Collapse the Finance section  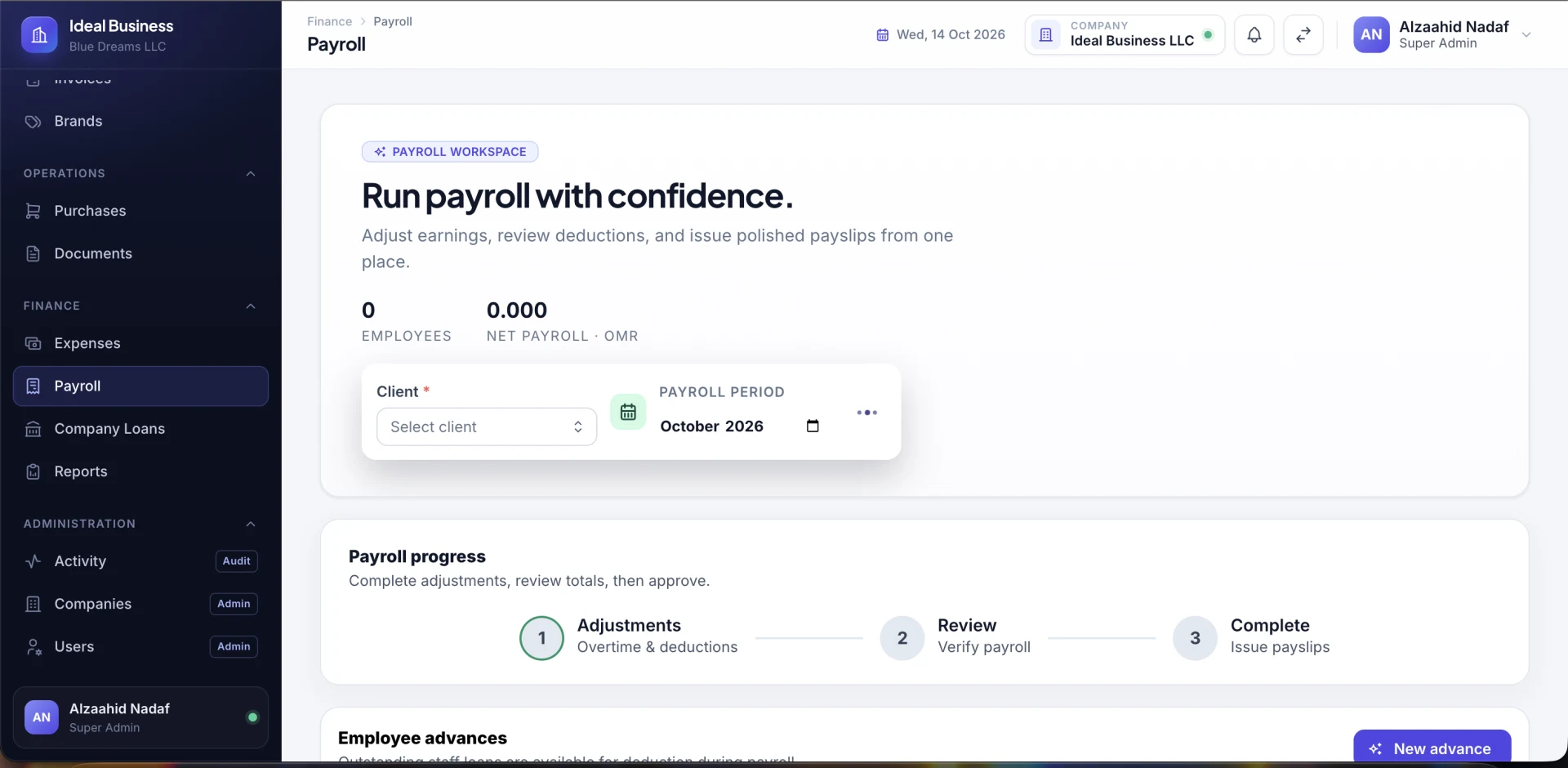251,306
